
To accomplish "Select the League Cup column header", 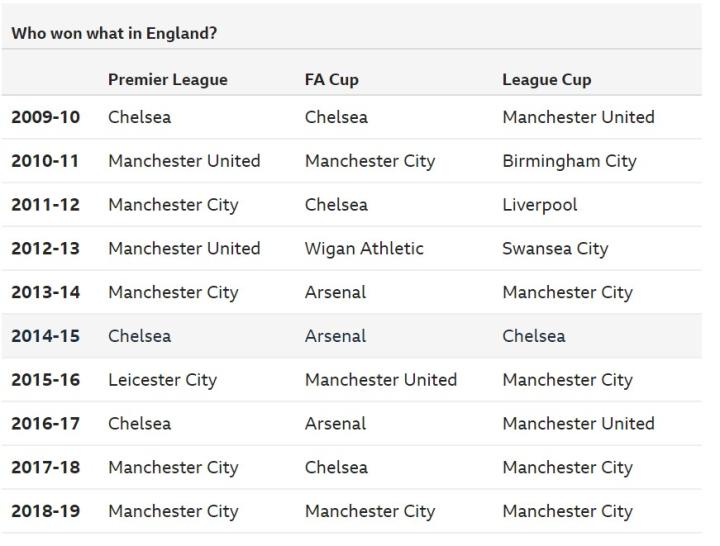I will (546, 80).
